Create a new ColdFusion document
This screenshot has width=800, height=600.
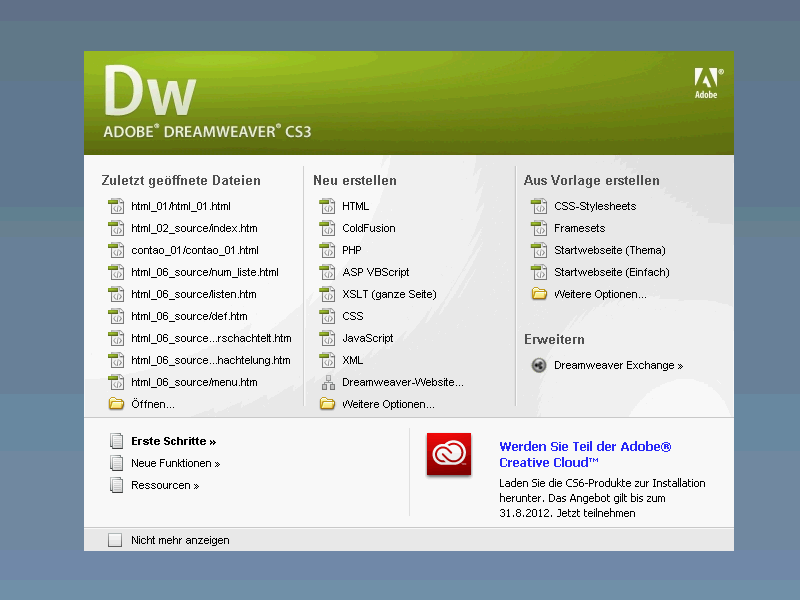click(368, 229)
